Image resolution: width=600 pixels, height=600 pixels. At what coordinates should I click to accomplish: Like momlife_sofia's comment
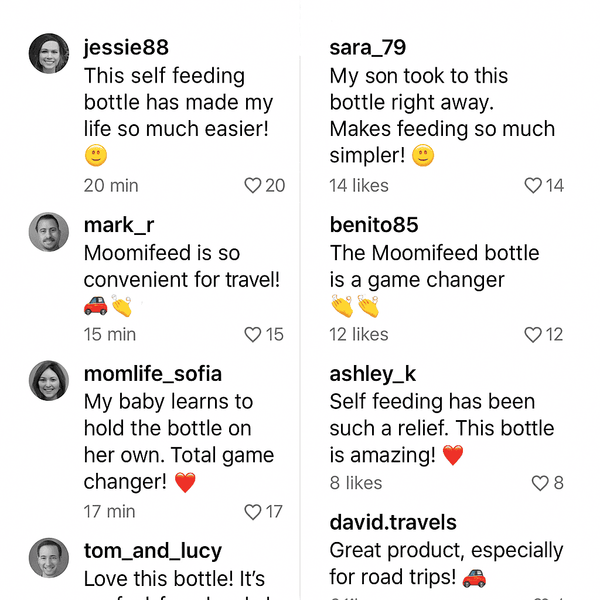pyautogui.click(x=253, y=511)
